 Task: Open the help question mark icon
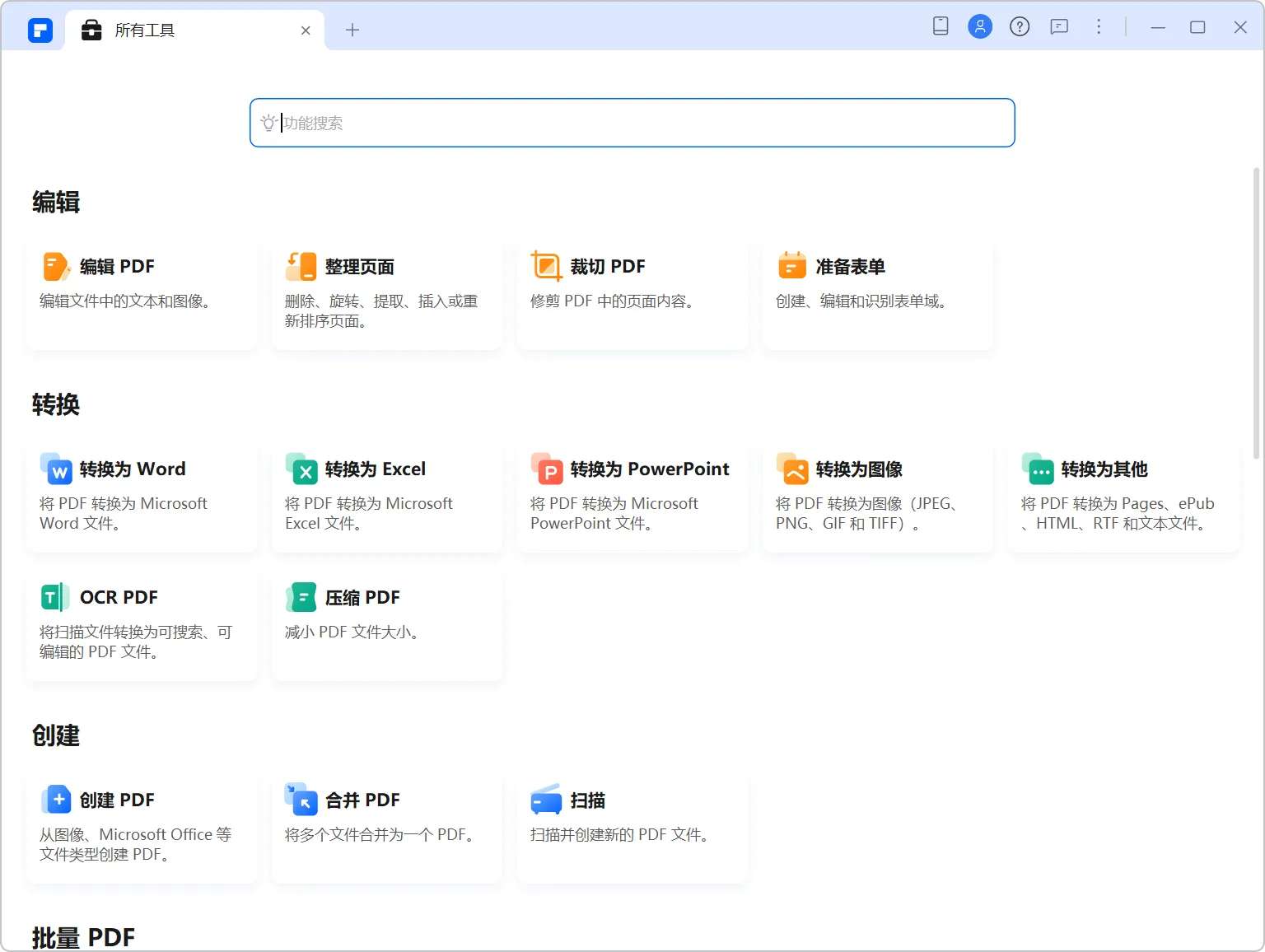1020,27
